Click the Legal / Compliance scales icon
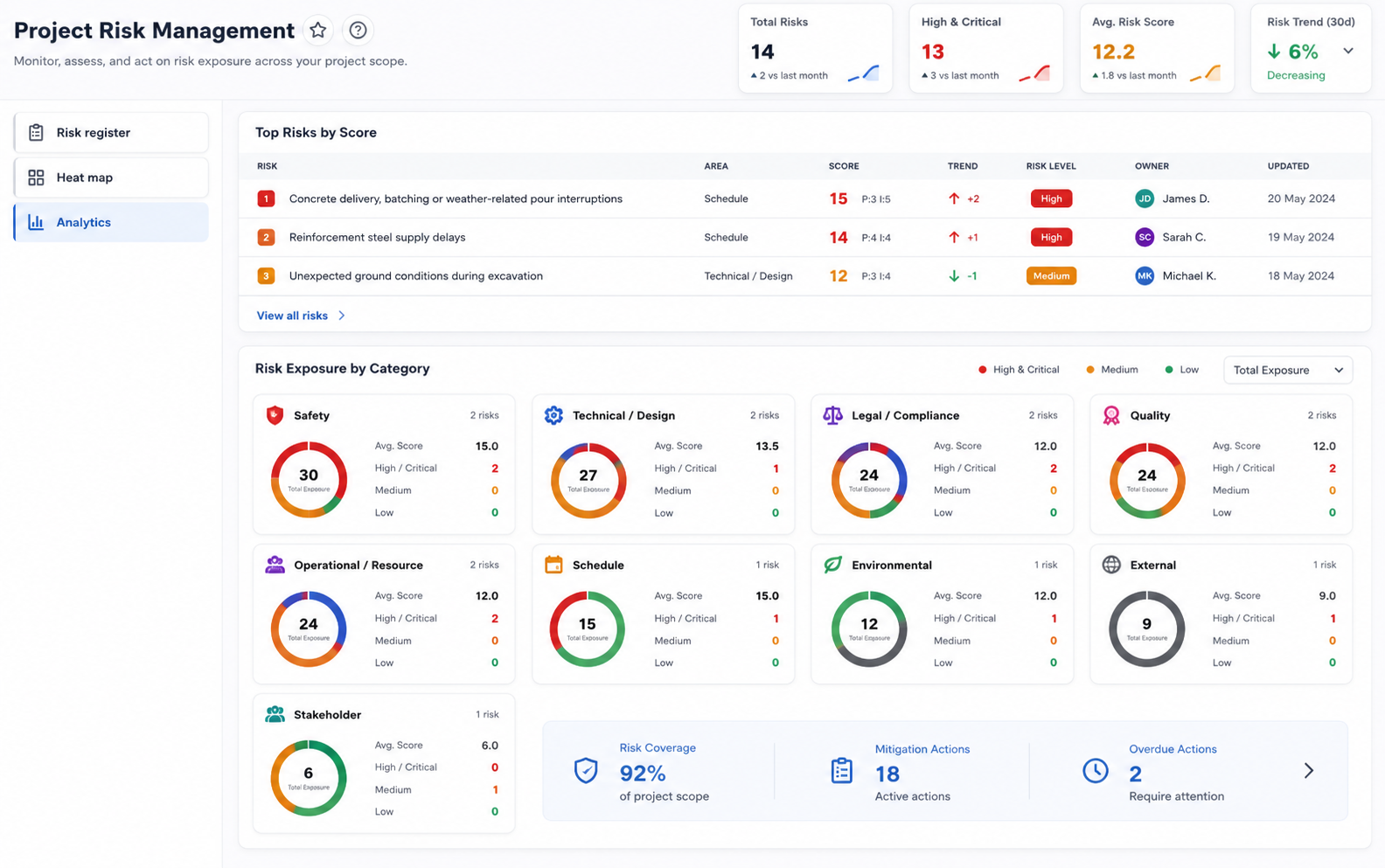 pyautogui.click(x=832, y=415)
